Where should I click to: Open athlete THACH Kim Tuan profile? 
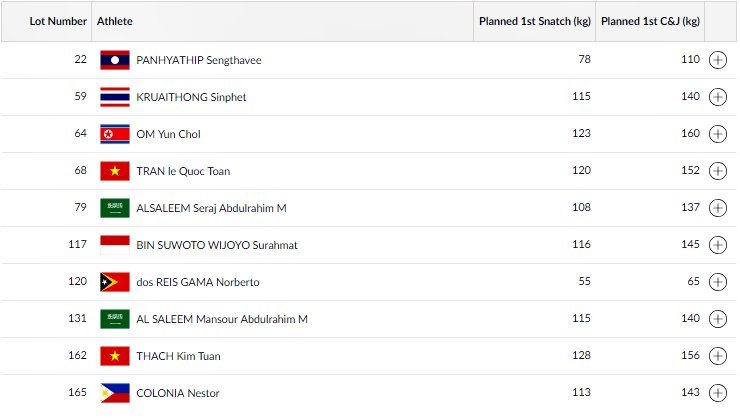pos(178,356)
